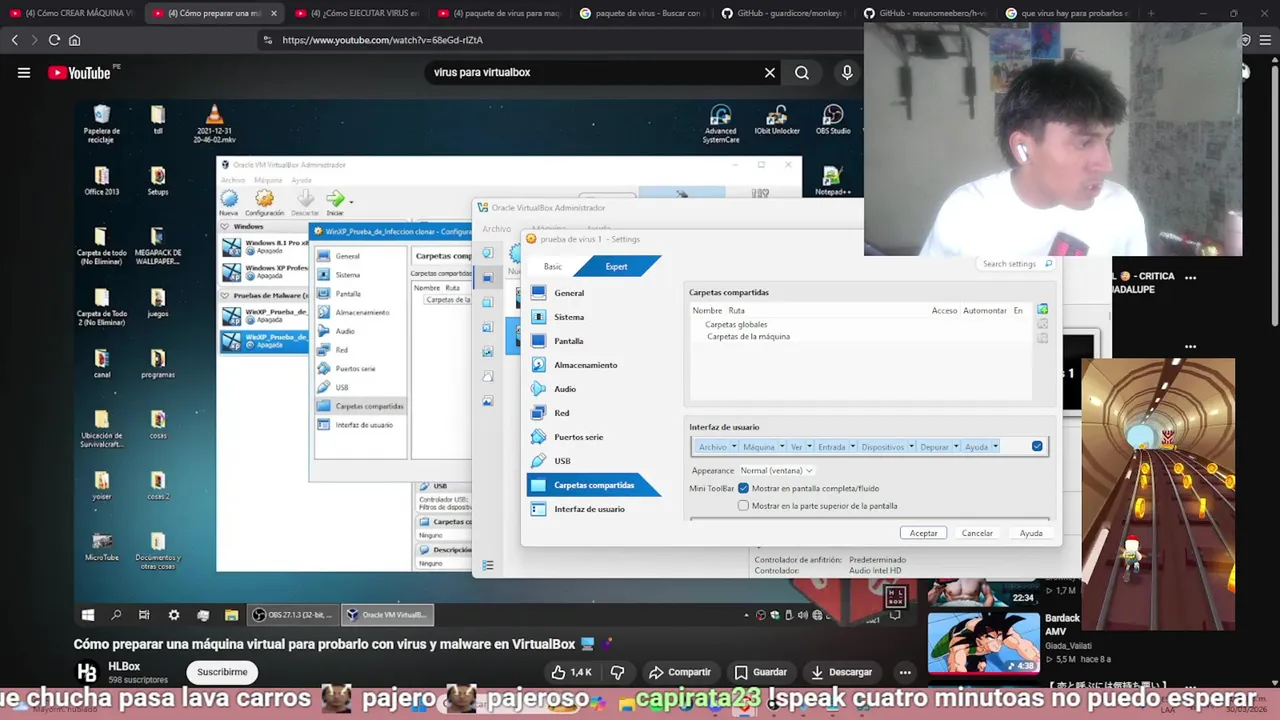Add a new shared folder with the plus-folder icon

click(1043, 310)
